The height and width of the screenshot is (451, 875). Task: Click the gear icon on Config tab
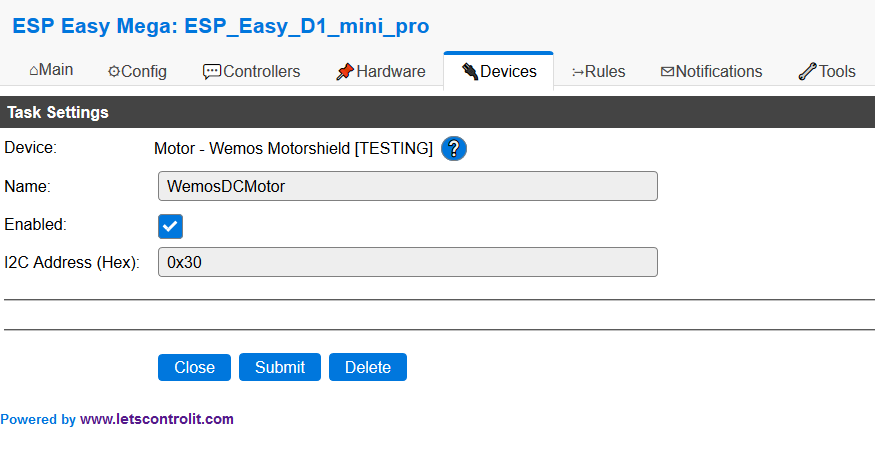tap(114, 71)
